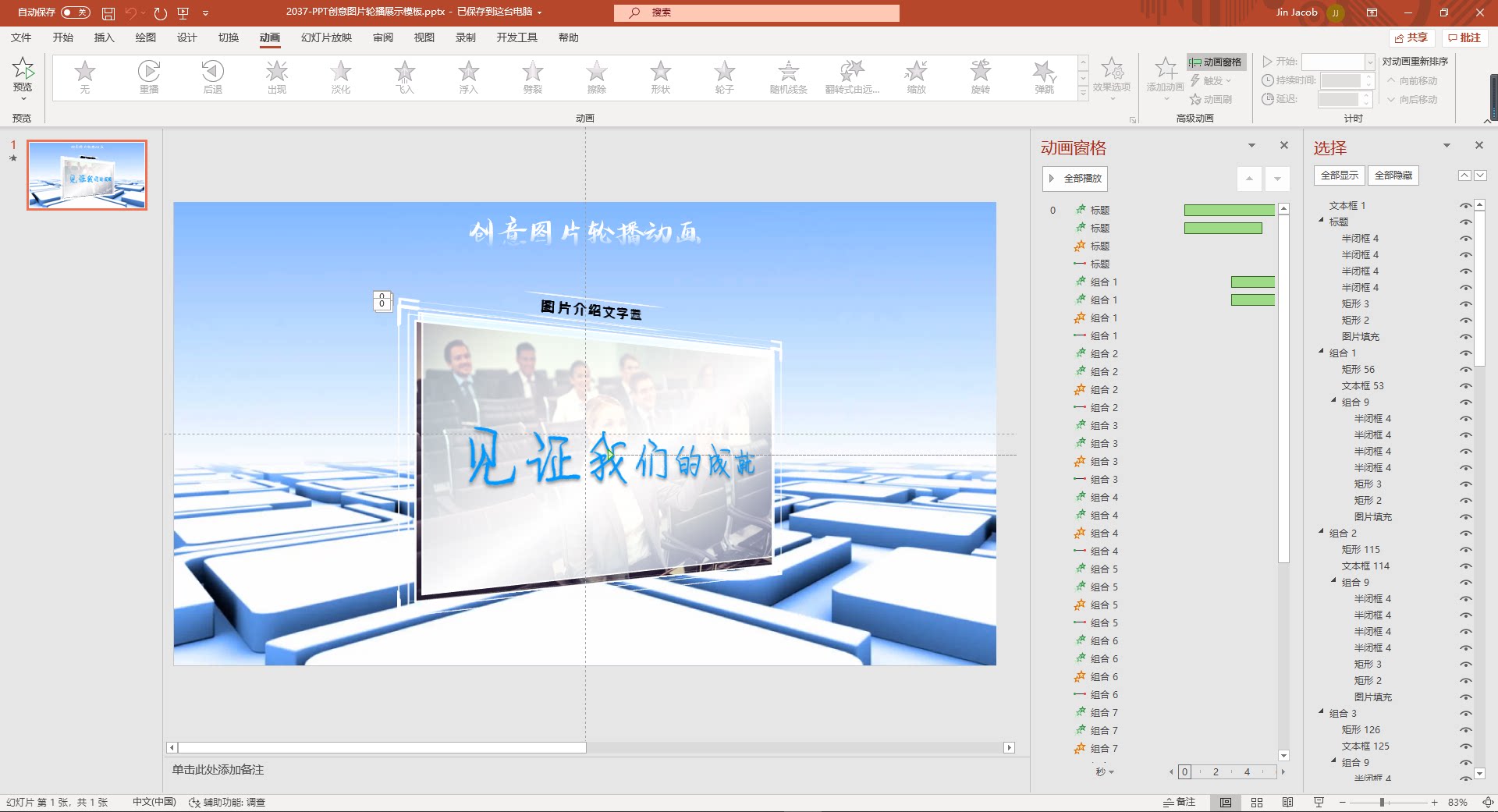1498x812 pixels.
Task: Apply the 劈裂 split animation
Action: point(533,77)
